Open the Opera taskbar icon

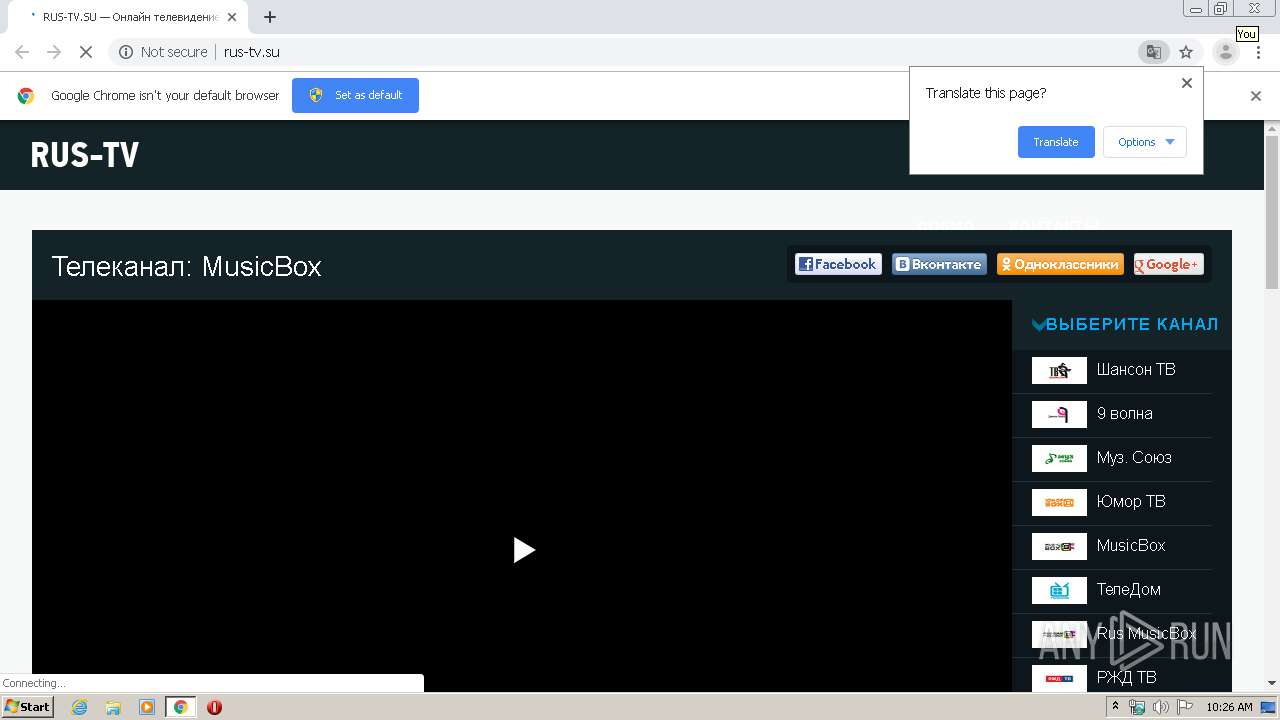coord(214,707)
